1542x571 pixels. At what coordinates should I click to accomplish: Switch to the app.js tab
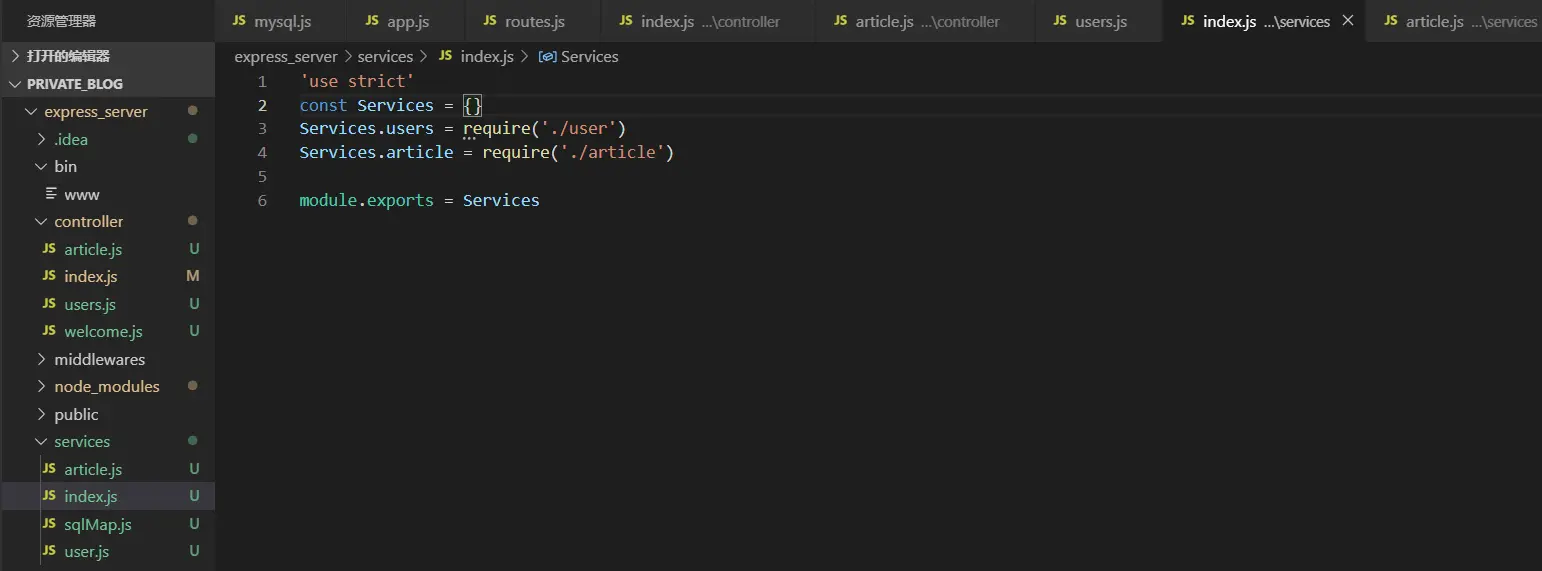405,21
